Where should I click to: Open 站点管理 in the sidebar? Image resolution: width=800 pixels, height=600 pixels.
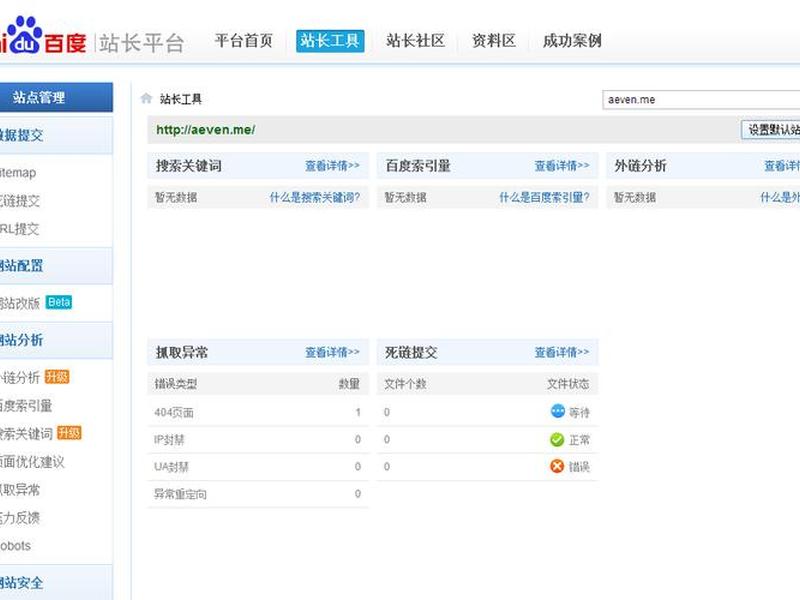[56, 97]
